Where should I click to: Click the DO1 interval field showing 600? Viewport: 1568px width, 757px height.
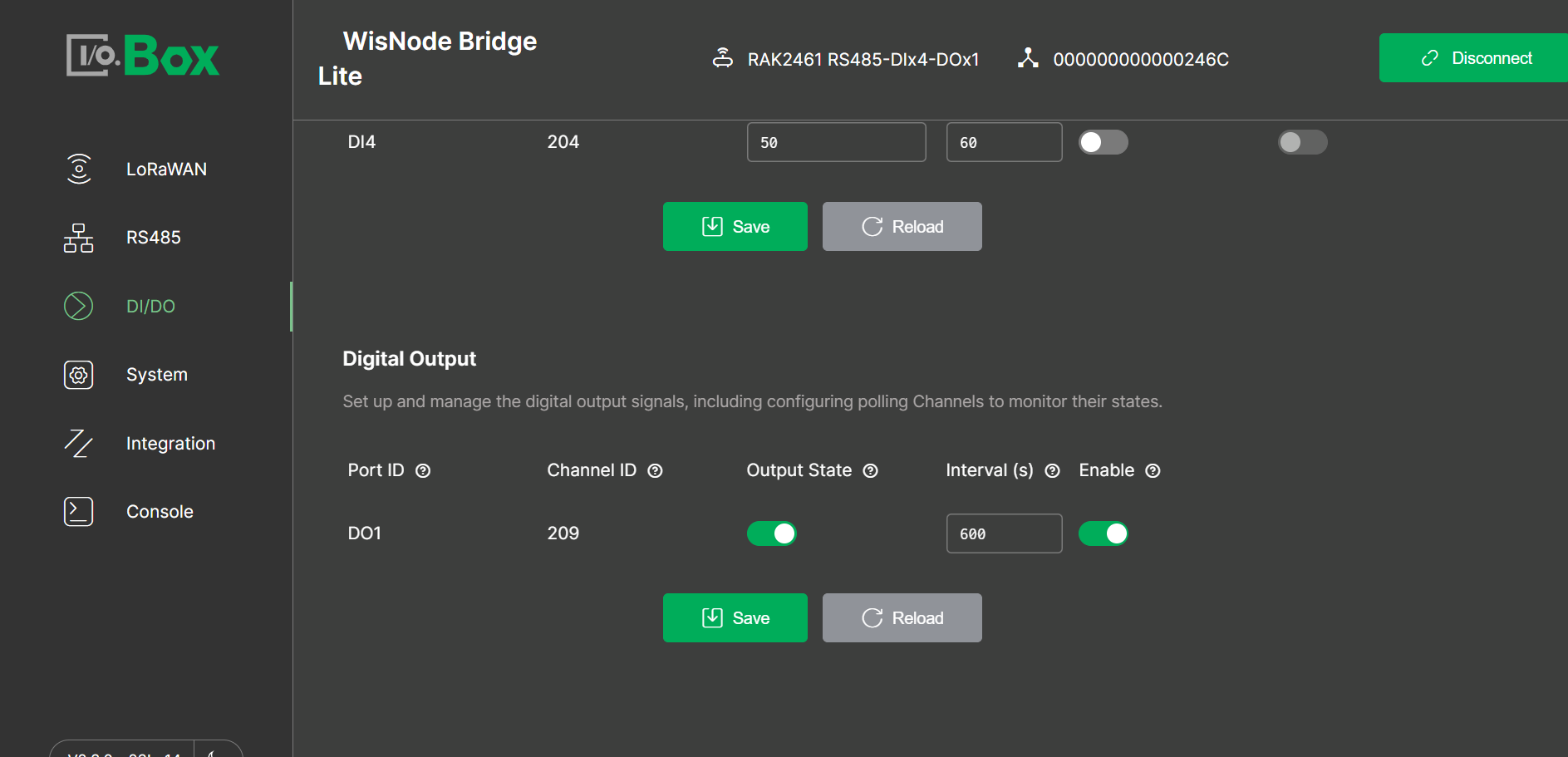pyautogui.click(x=1004, y=533)
